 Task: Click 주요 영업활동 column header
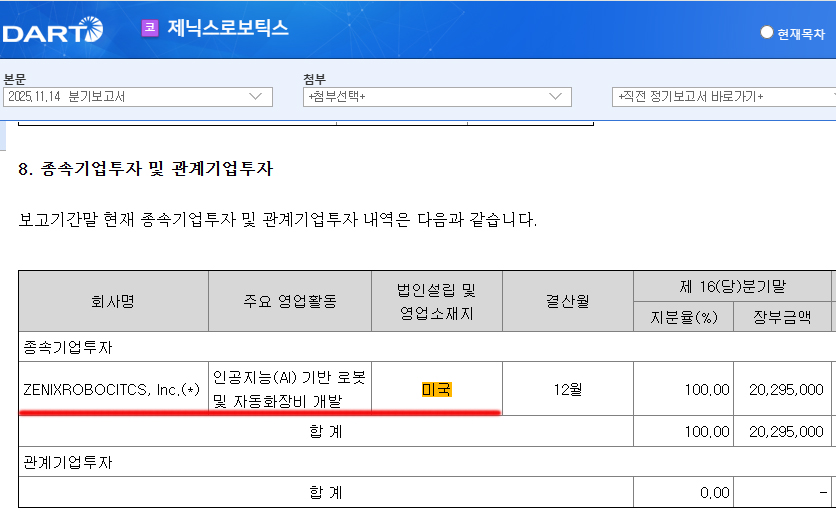290,301
